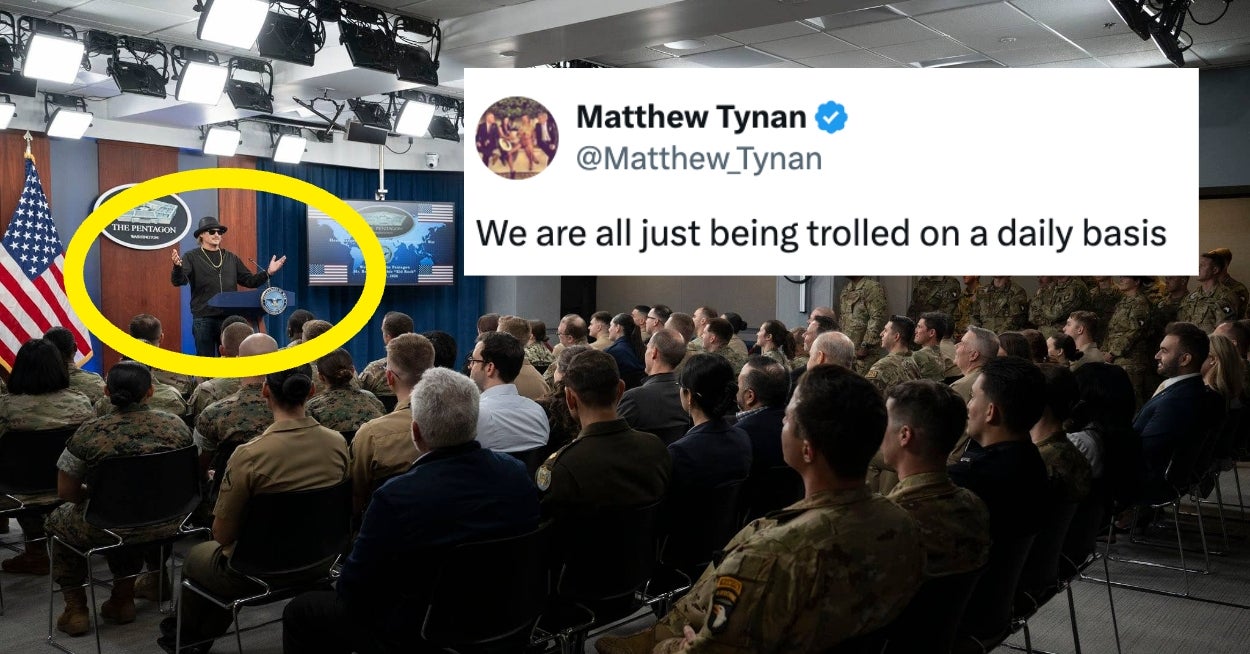Click the lit ceiling light panel at top left

pyautogui.click(x=52, y=57)
